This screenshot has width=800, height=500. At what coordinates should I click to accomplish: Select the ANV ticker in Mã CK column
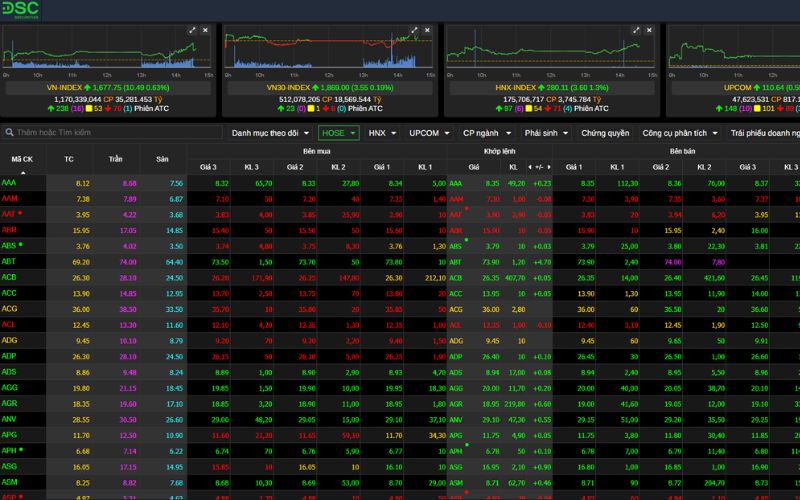[9, 419]
